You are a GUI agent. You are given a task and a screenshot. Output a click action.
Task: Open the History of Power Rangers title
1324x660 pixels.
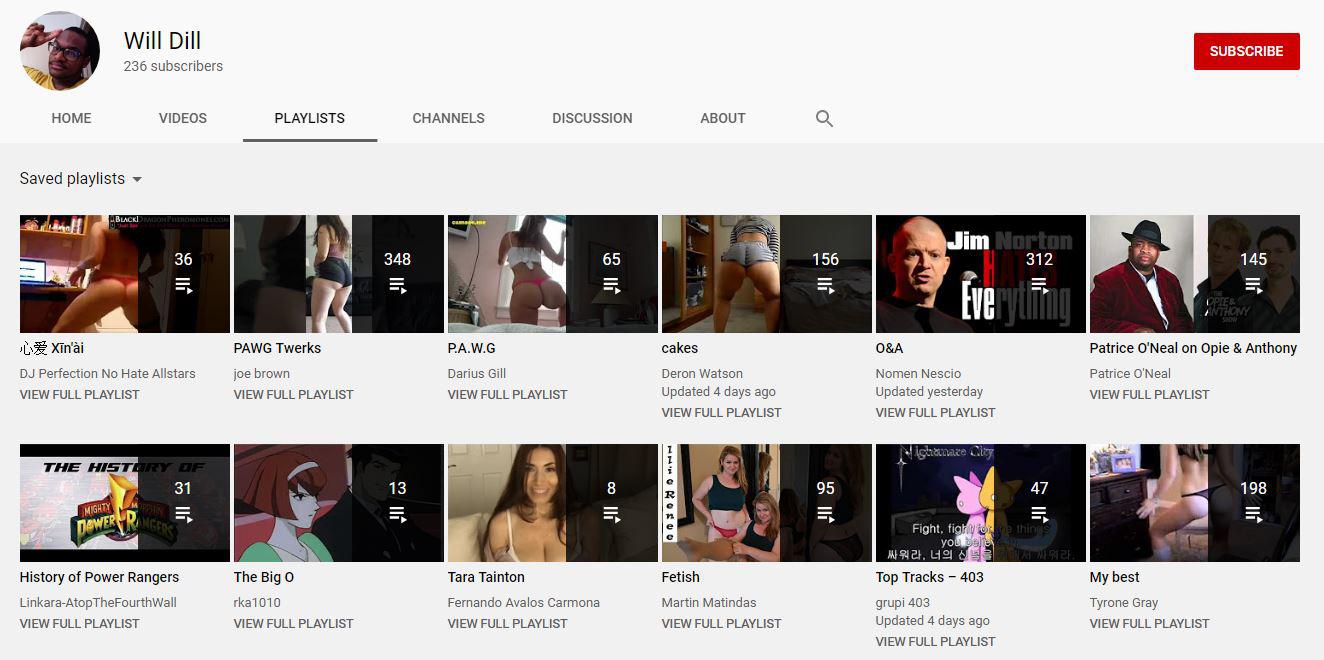100,577
